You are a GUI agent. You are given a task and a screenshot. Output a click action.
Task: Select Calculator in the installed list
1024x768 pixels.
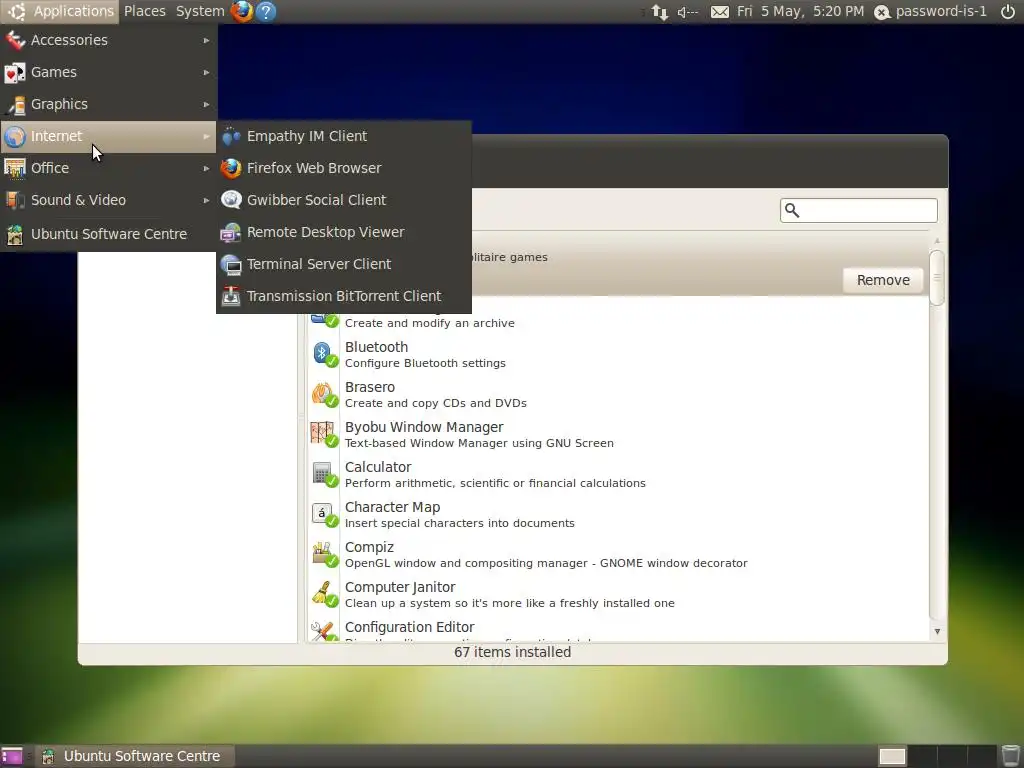point(618,474)
